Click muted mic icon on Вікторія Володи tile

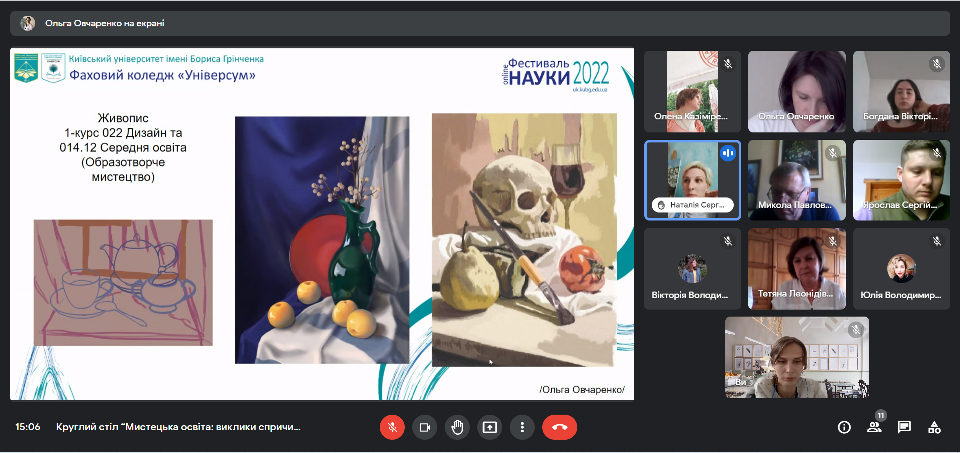pos(727,241)
